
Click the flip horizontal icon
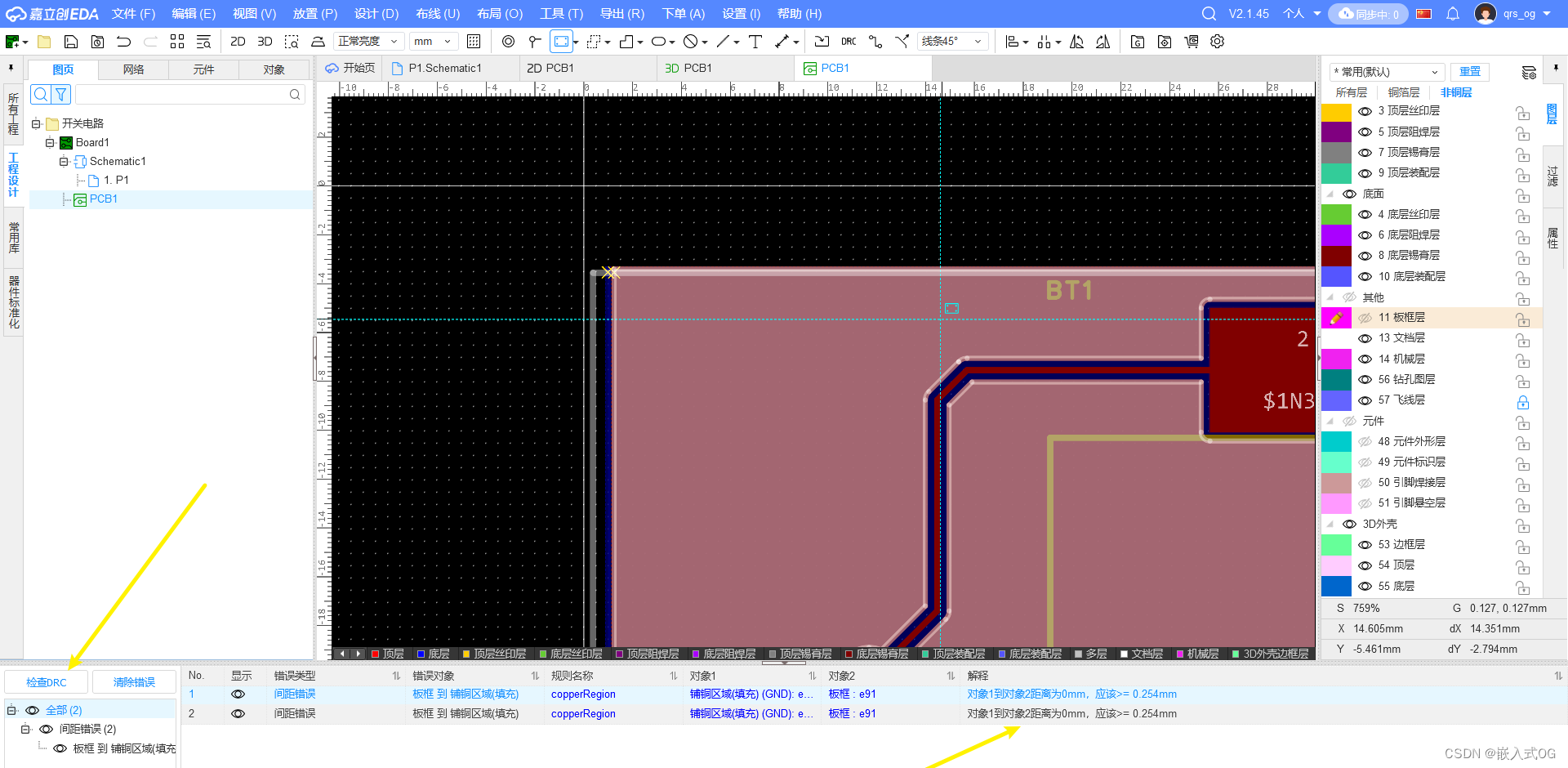coord(1076,42)
